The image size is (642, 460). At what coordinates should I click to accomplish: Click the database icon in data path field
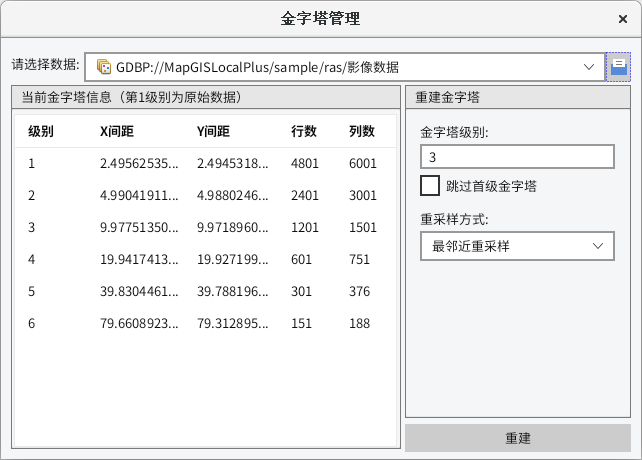pyautogui.click(x=103, y=67)
